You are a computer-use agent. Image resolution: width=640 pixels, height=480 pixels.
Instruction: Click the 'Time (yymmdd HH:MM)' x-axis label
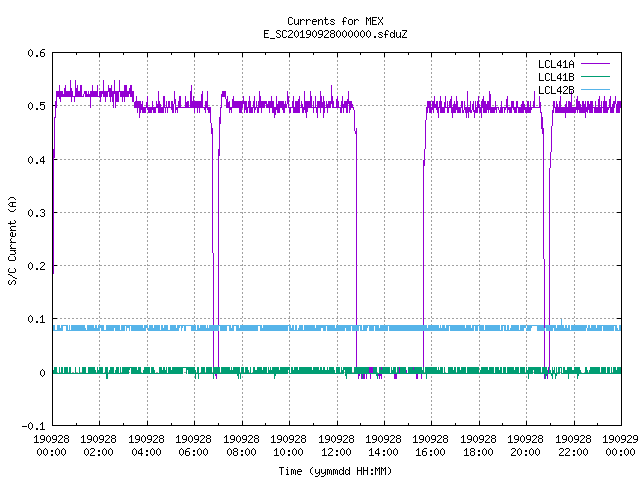tap(335, 471)
